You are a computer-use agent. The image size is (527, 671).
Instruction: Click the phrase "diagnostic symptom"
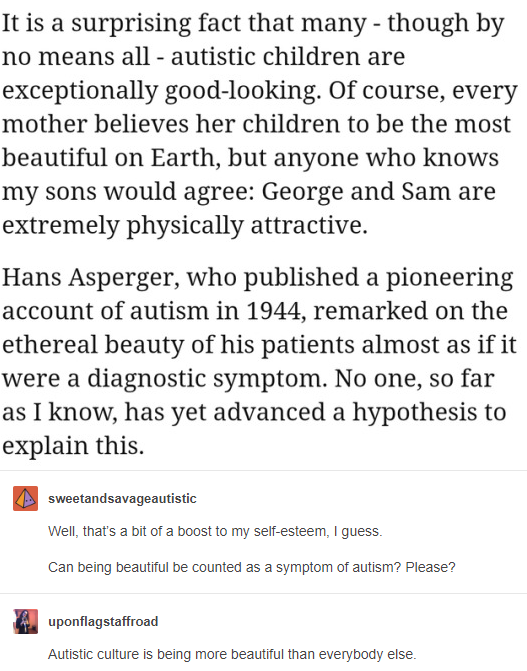[x=207, y=378]
